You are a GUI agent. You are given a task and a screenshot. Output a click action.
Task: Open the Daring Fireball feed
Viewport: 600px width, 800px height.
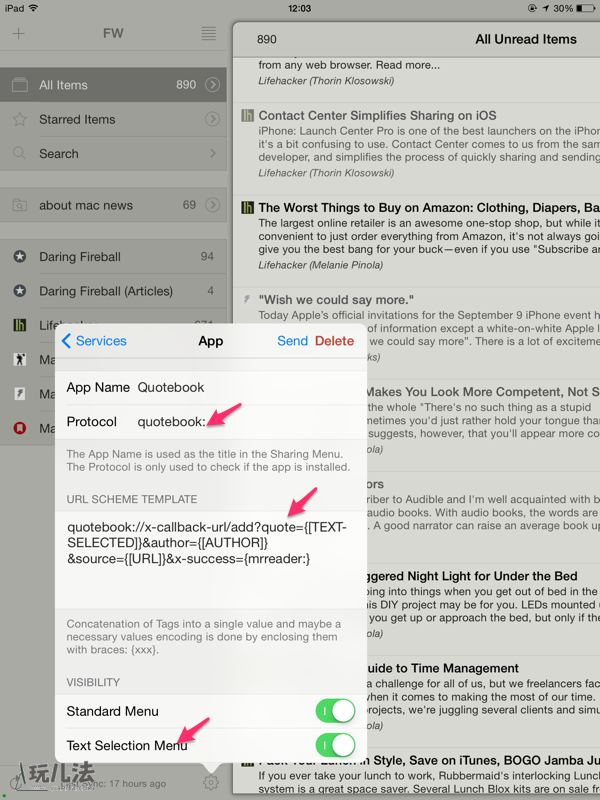[113, 256]
